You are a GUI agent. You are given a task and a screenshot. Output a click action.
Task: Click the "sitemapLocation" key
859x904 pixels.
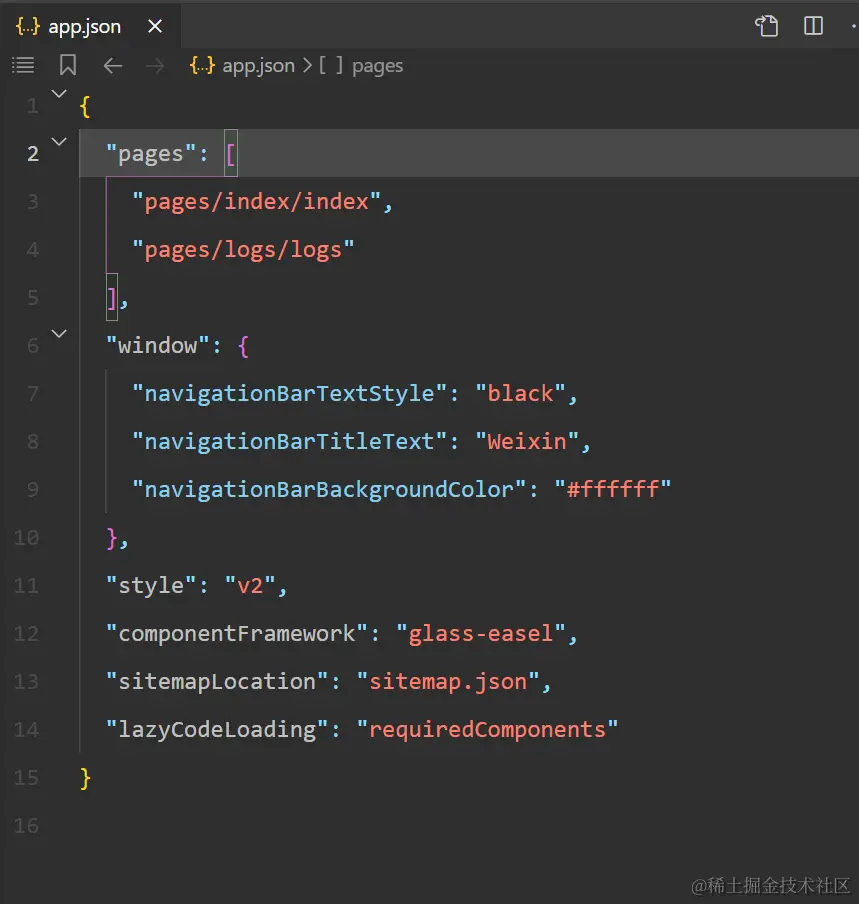pos(217,681)
